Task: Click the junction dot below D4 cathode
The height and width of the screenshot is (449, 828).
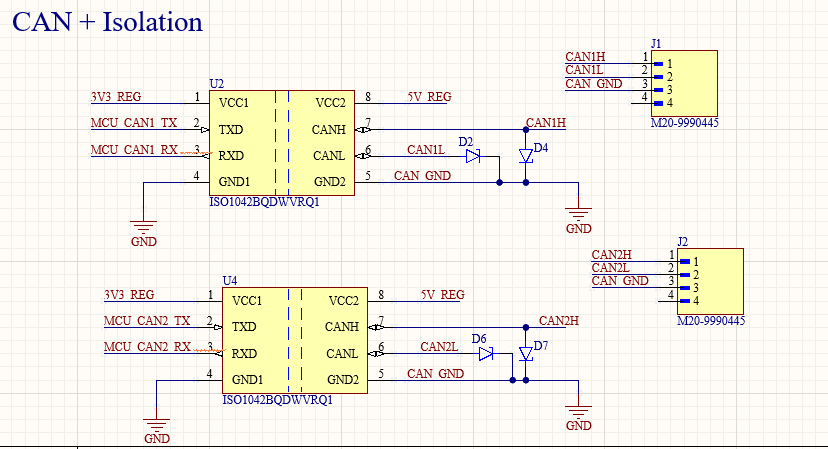Action: [x=526, y=183]
